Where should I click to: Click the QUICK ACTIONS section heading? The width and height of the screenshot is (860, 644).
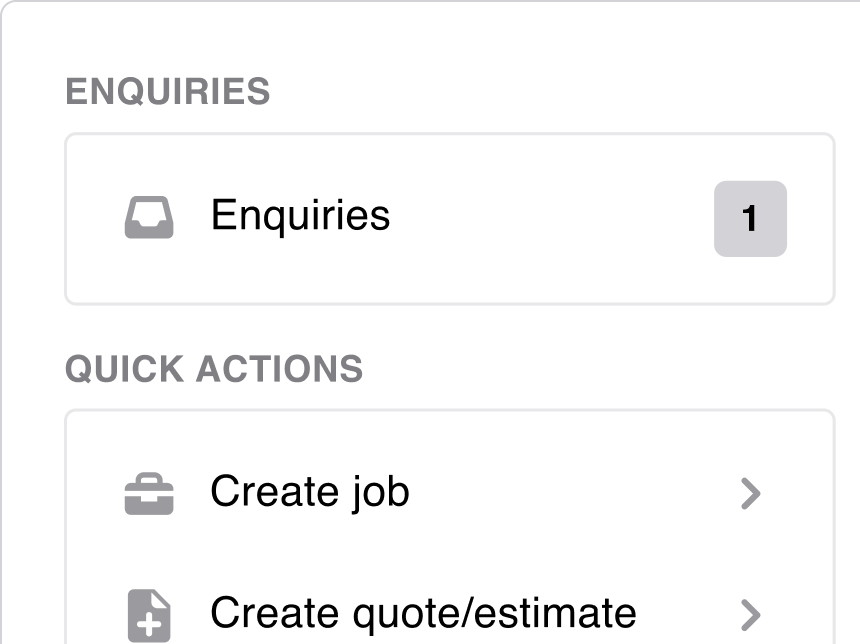click(214, 369)
